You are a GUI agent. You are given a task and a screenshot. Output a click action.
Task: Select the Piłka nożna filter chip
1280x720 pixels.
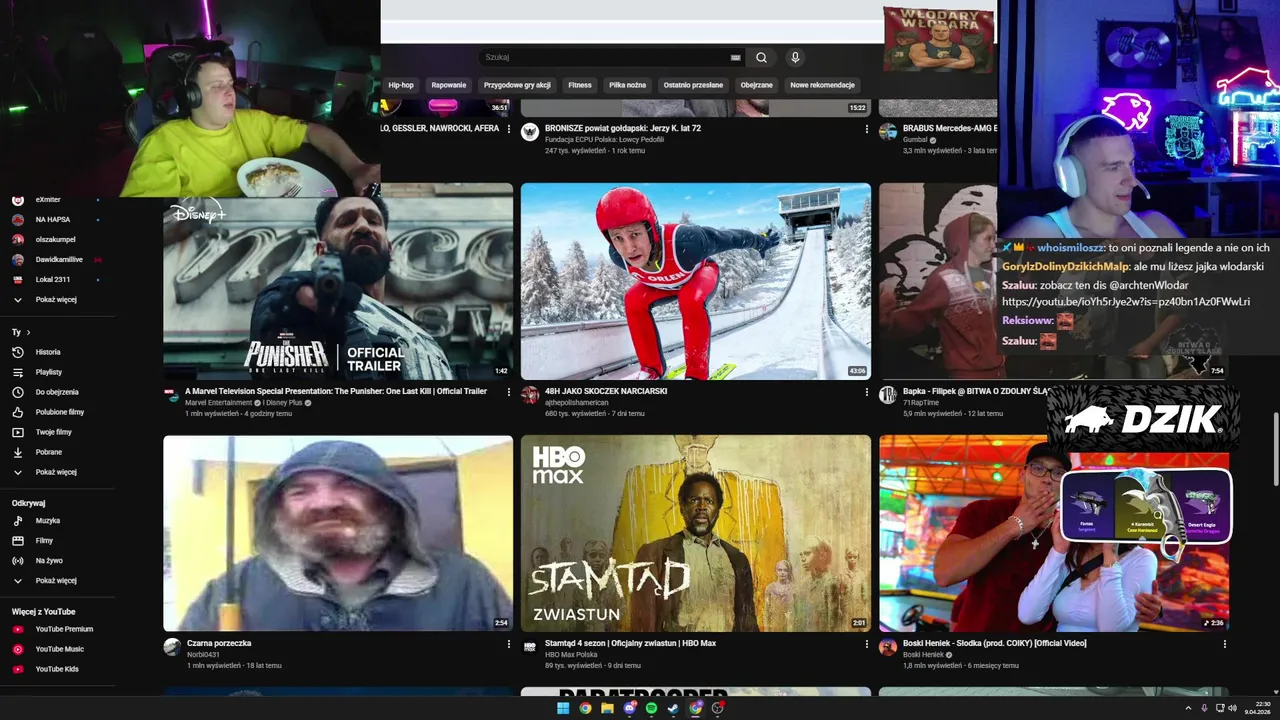627,85
